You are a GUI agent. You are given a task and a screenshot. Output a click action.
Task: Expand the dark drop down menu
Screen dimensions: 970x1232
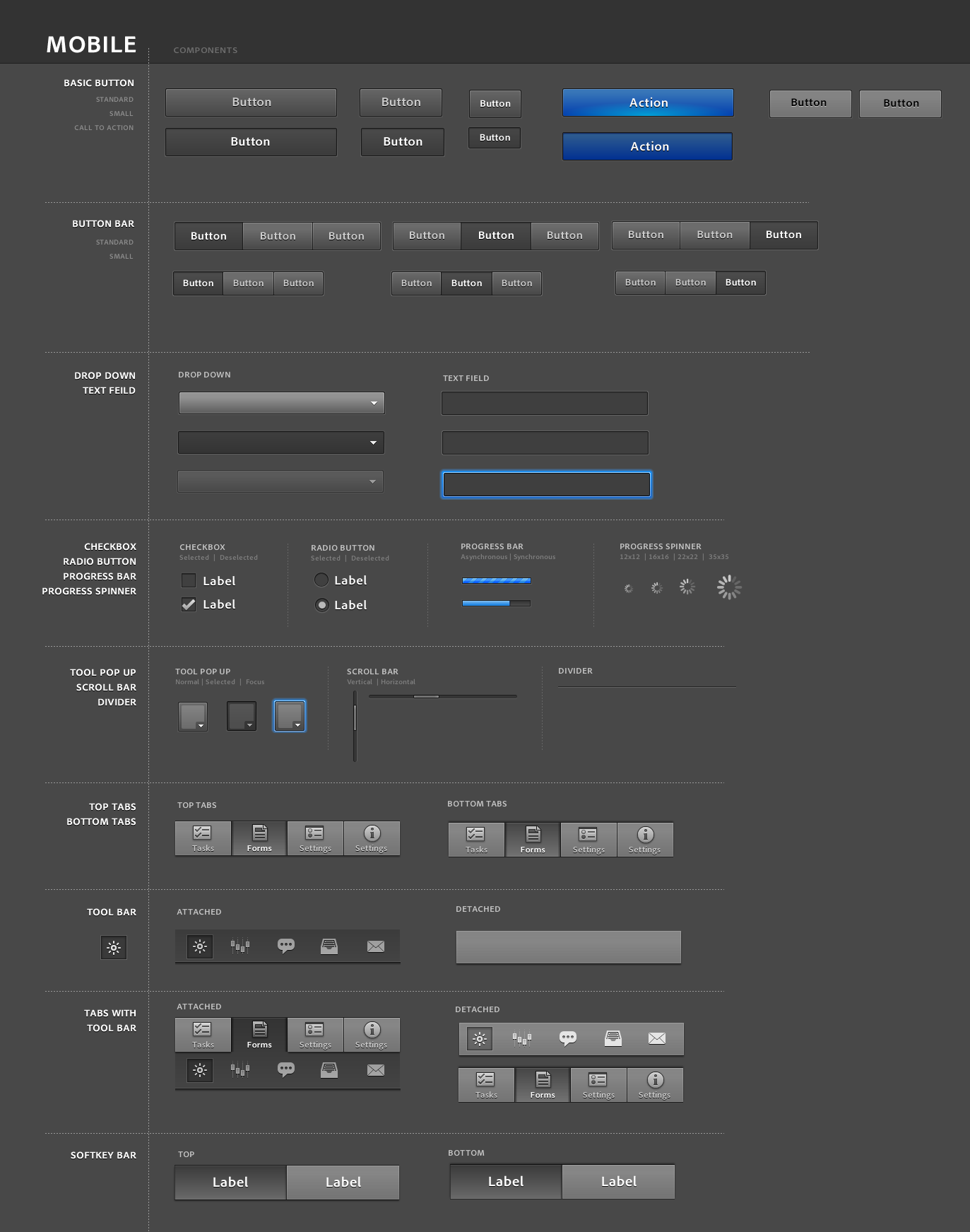[x=281, y=442]
